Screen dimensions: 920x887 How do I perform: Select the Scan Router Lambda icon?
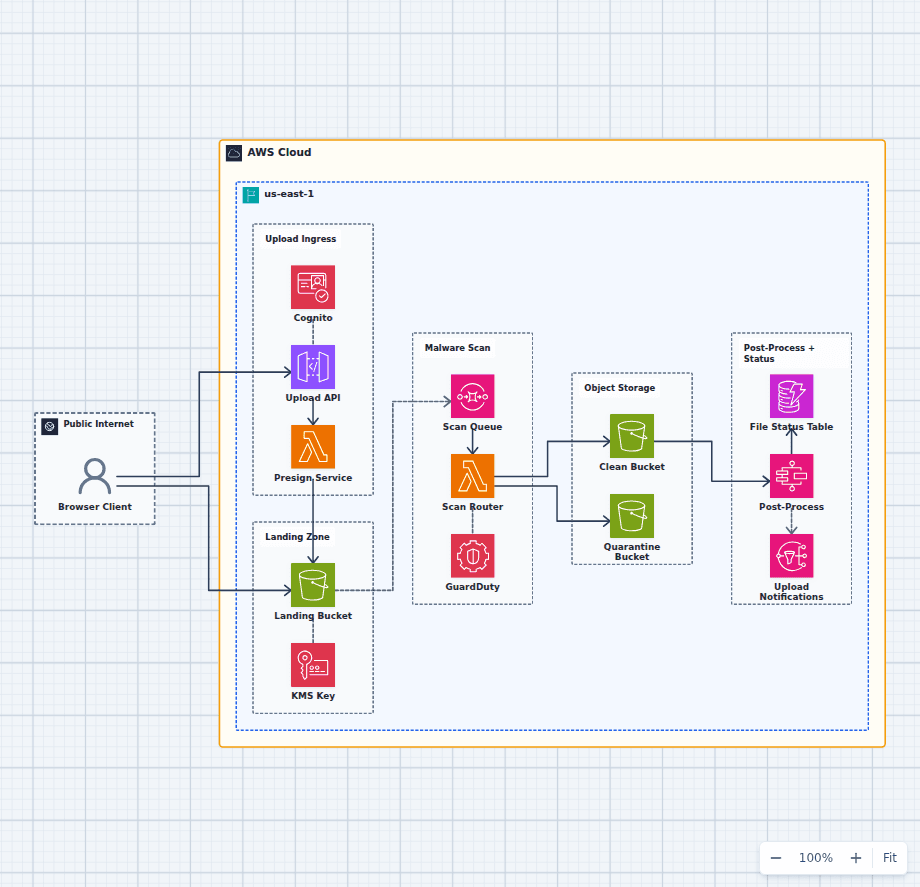click(472, 476)
